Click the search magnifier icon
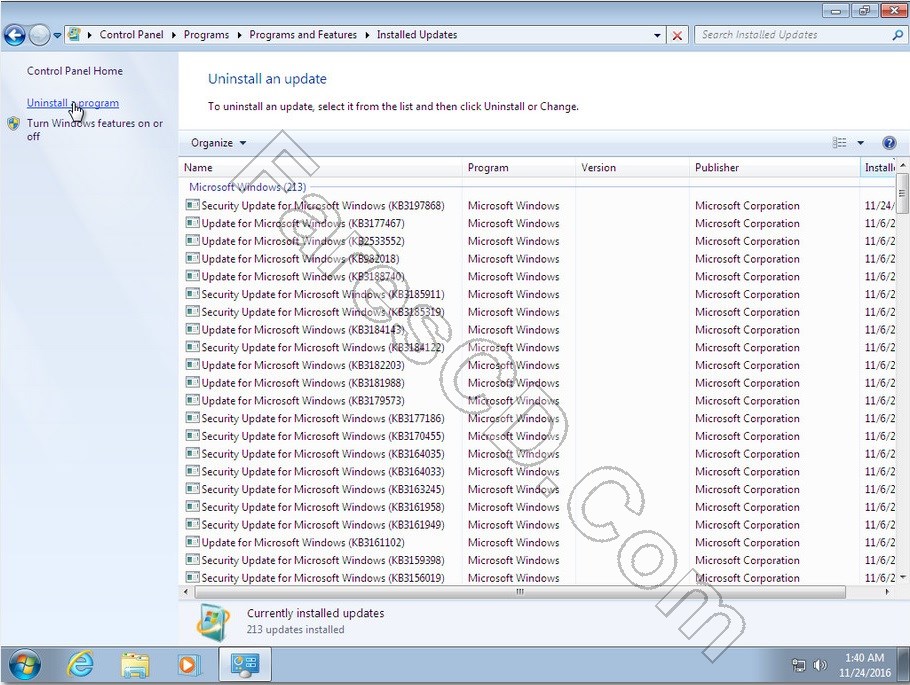Image resolution: width=910 pixels, height=685 pixels. pyautogui.click(x=897, y=35)
